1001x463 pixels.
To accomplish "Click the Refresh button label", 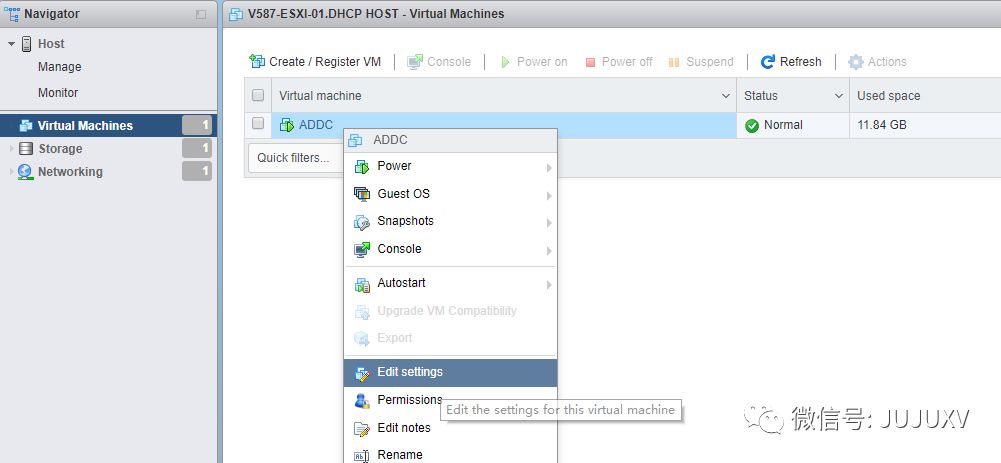I will pos(801,62).
